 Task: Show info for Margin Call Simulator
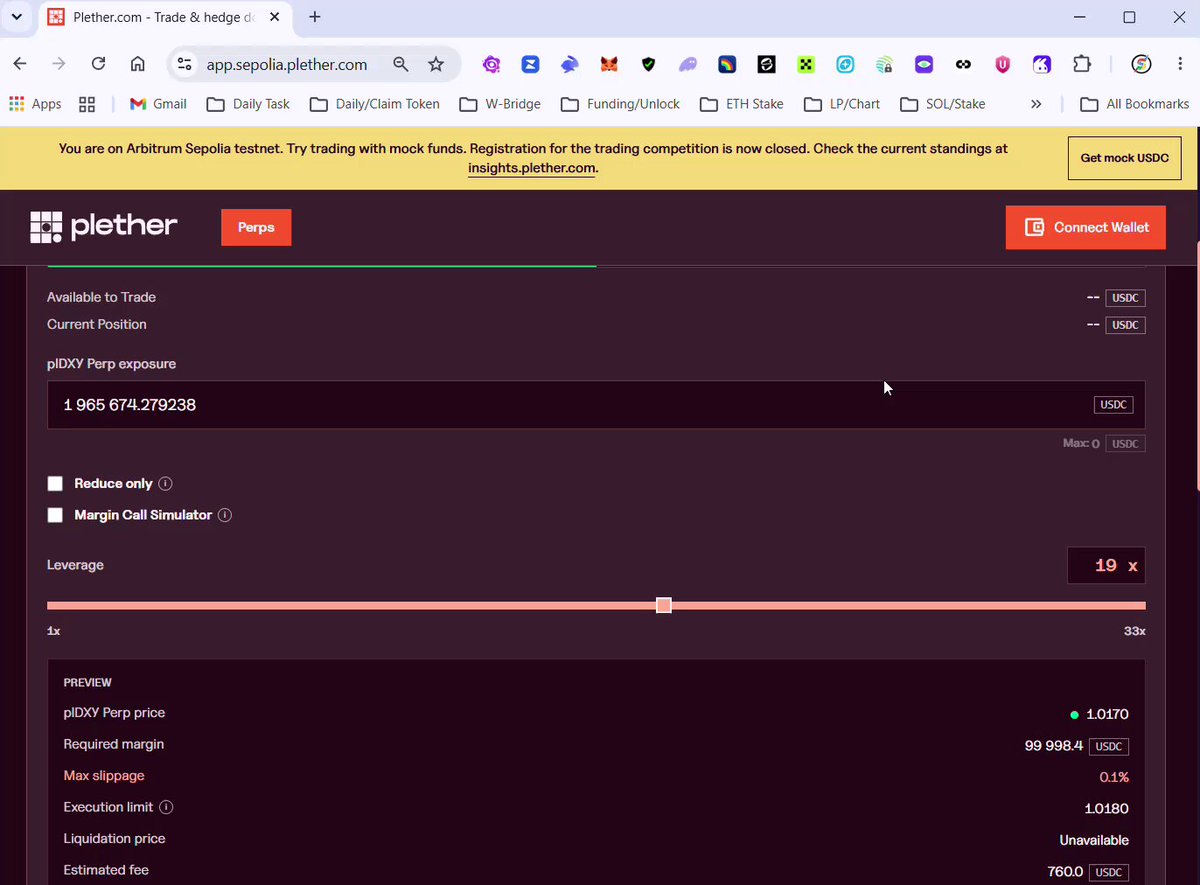click(x=225, y=515)
